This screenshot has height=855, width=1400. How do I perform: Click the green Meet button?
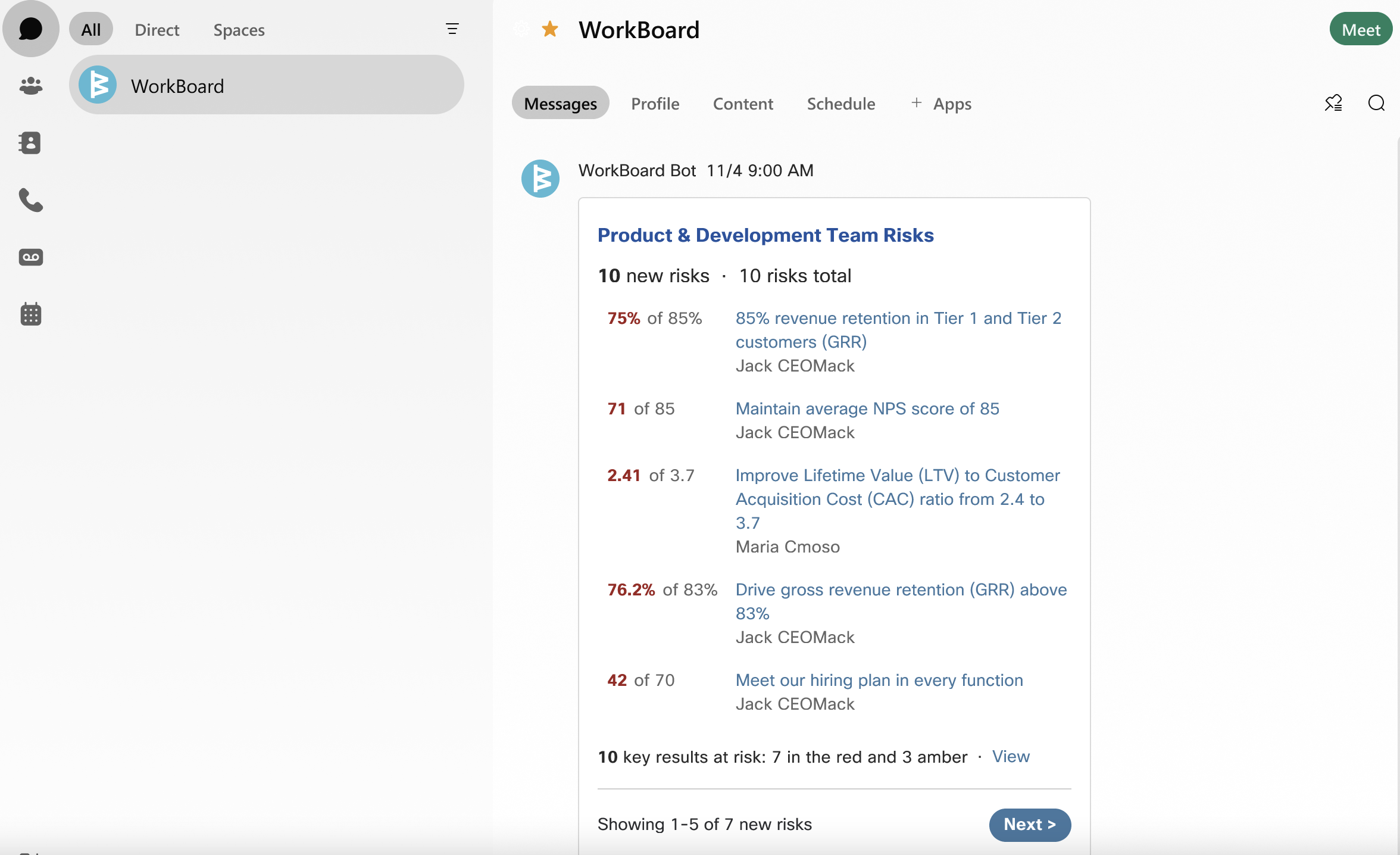click(1361, 29)
